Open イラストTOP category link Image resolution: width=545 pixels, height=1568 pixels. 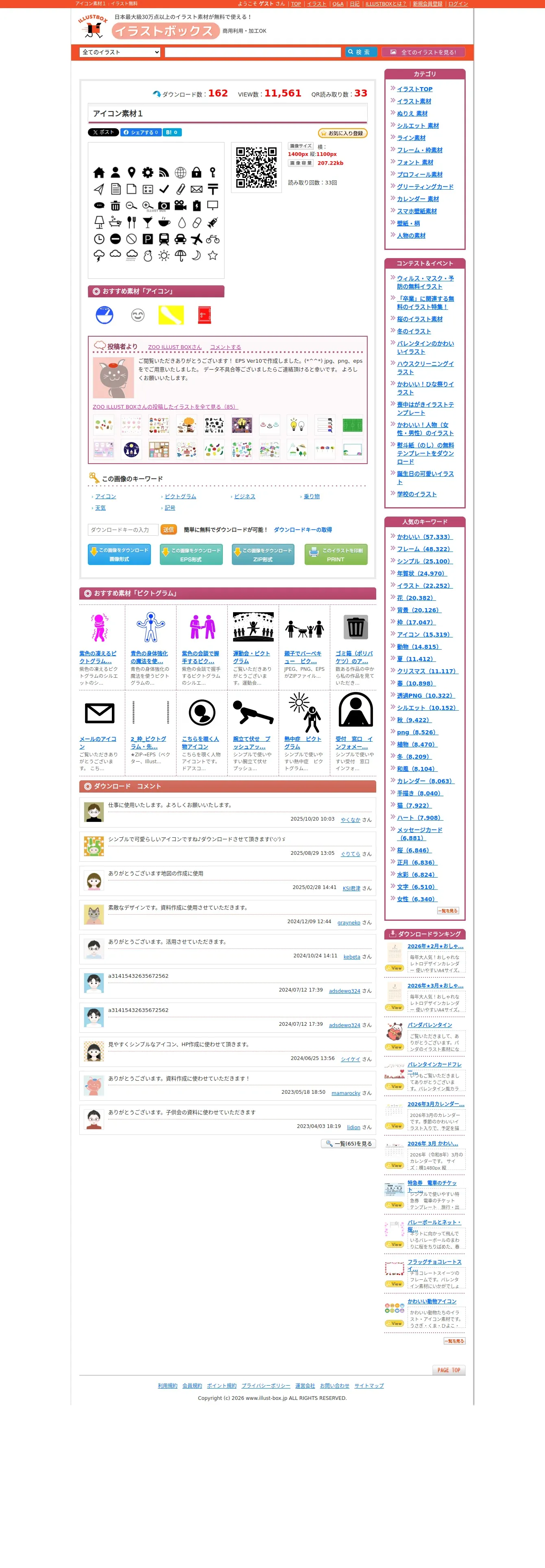pyautogui.click(x=415, y=89)
